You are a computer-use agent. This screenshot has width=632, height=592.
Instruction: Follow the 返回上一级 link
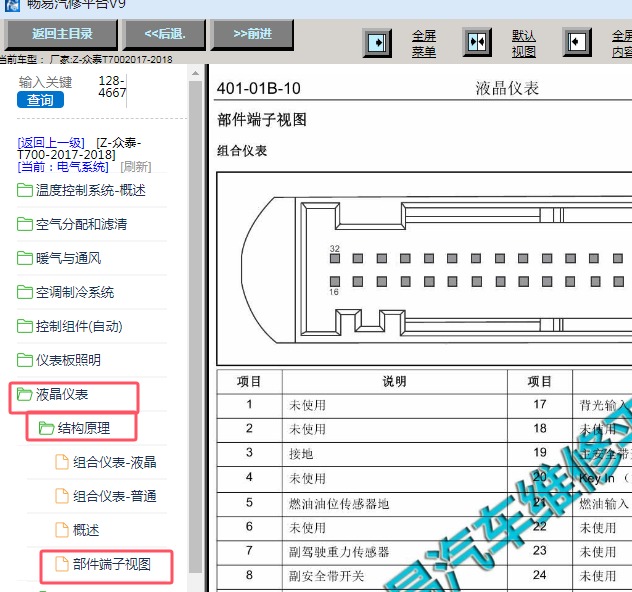(51, 143)
